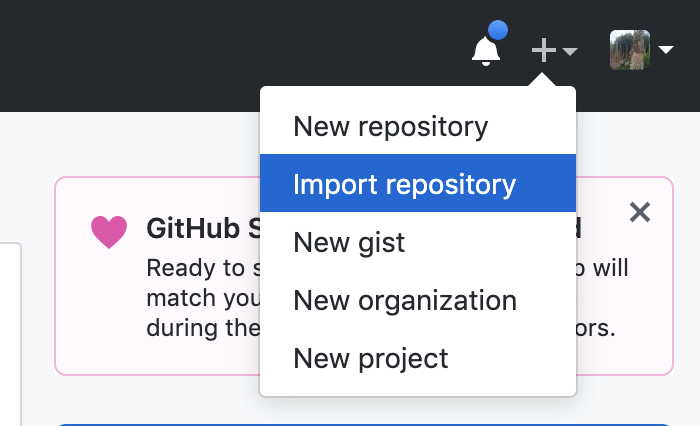Screen dimensions: 700x426
Task: Click the GitHub Sponsors banner heading
Action: point(200,229)
